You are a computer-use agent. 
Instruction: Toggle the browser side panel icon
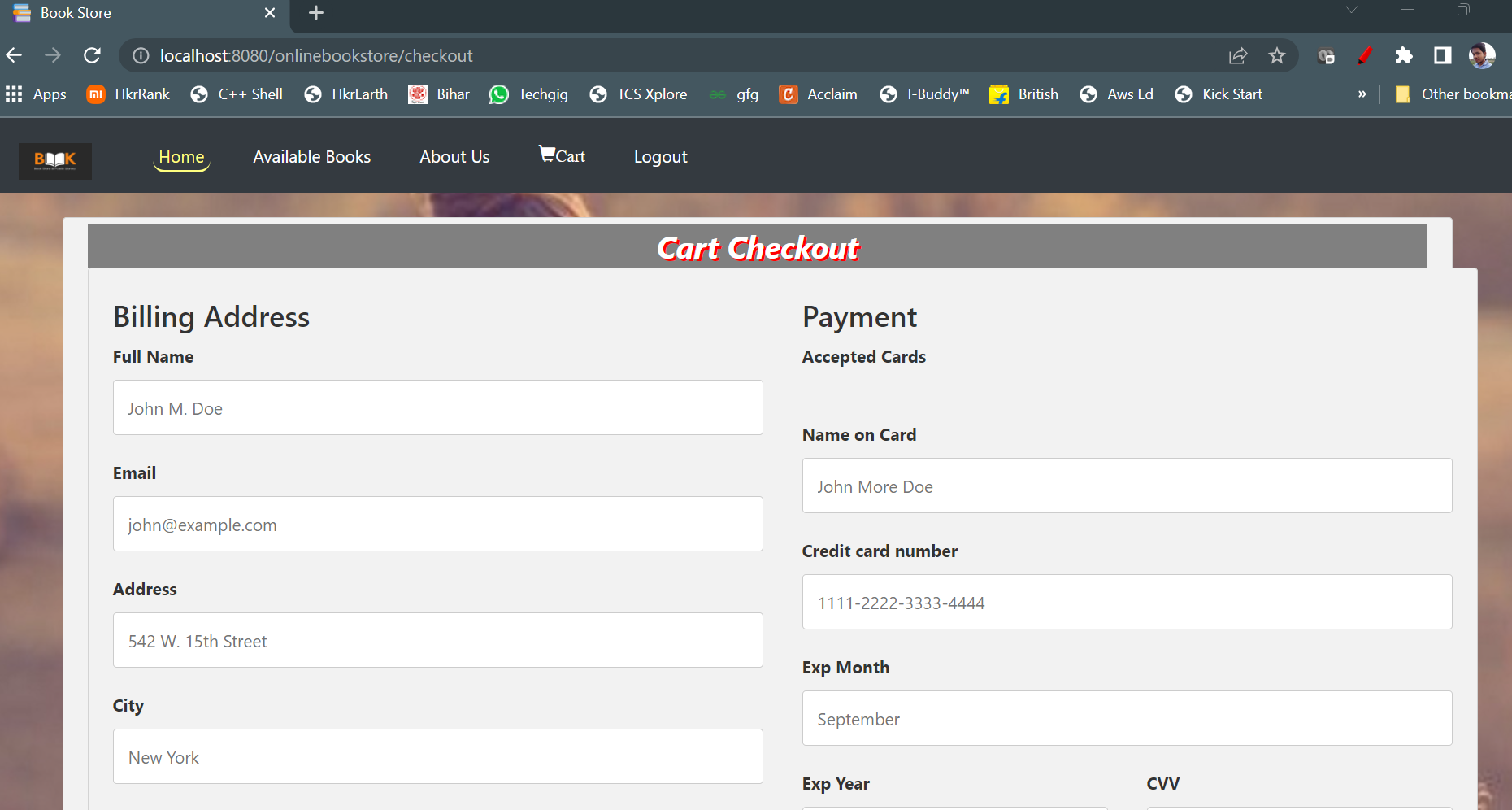pyautogui.click(x=1443, y=55)
